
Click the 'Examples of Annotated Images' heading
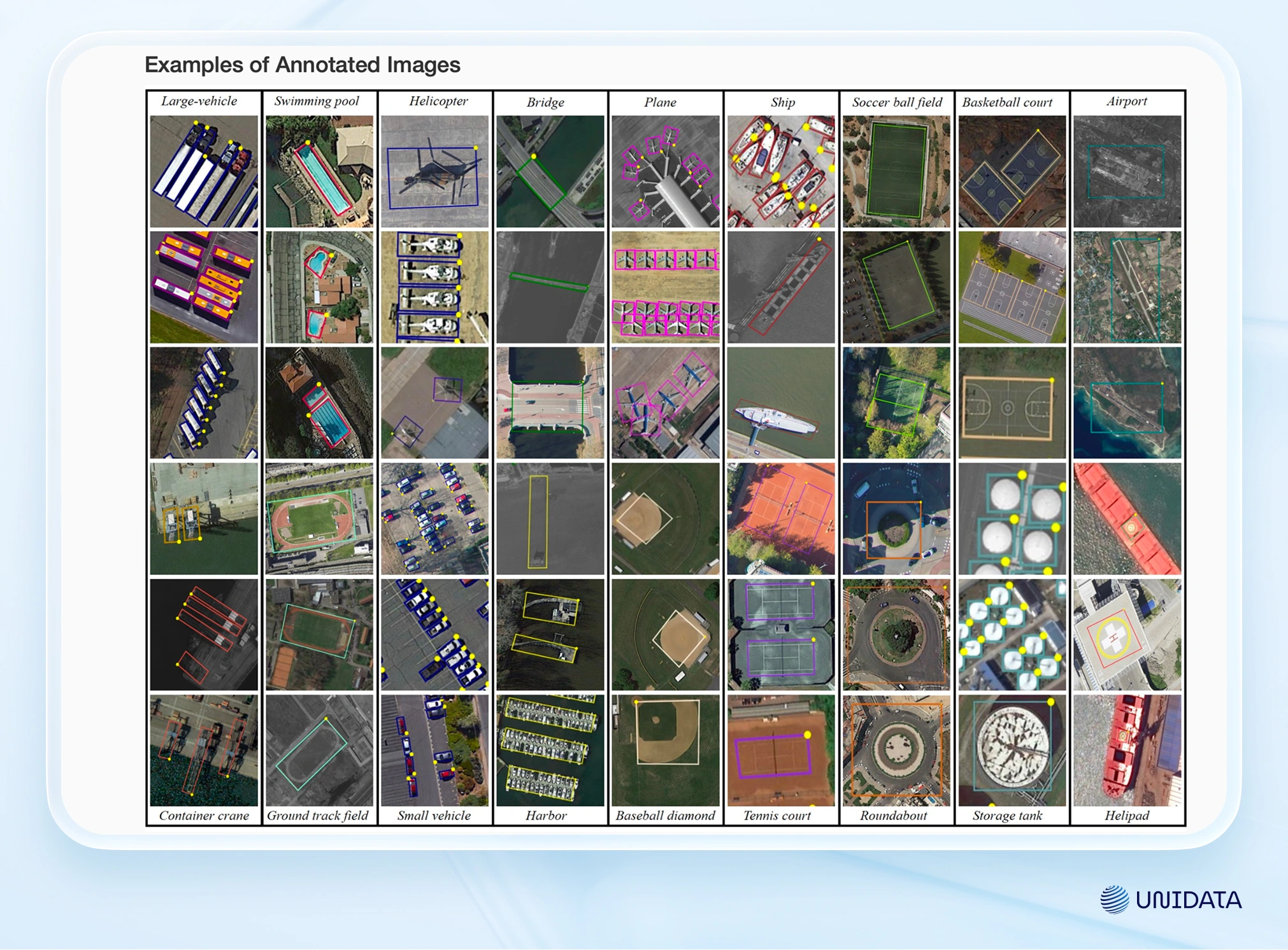[x=303, y=65]
